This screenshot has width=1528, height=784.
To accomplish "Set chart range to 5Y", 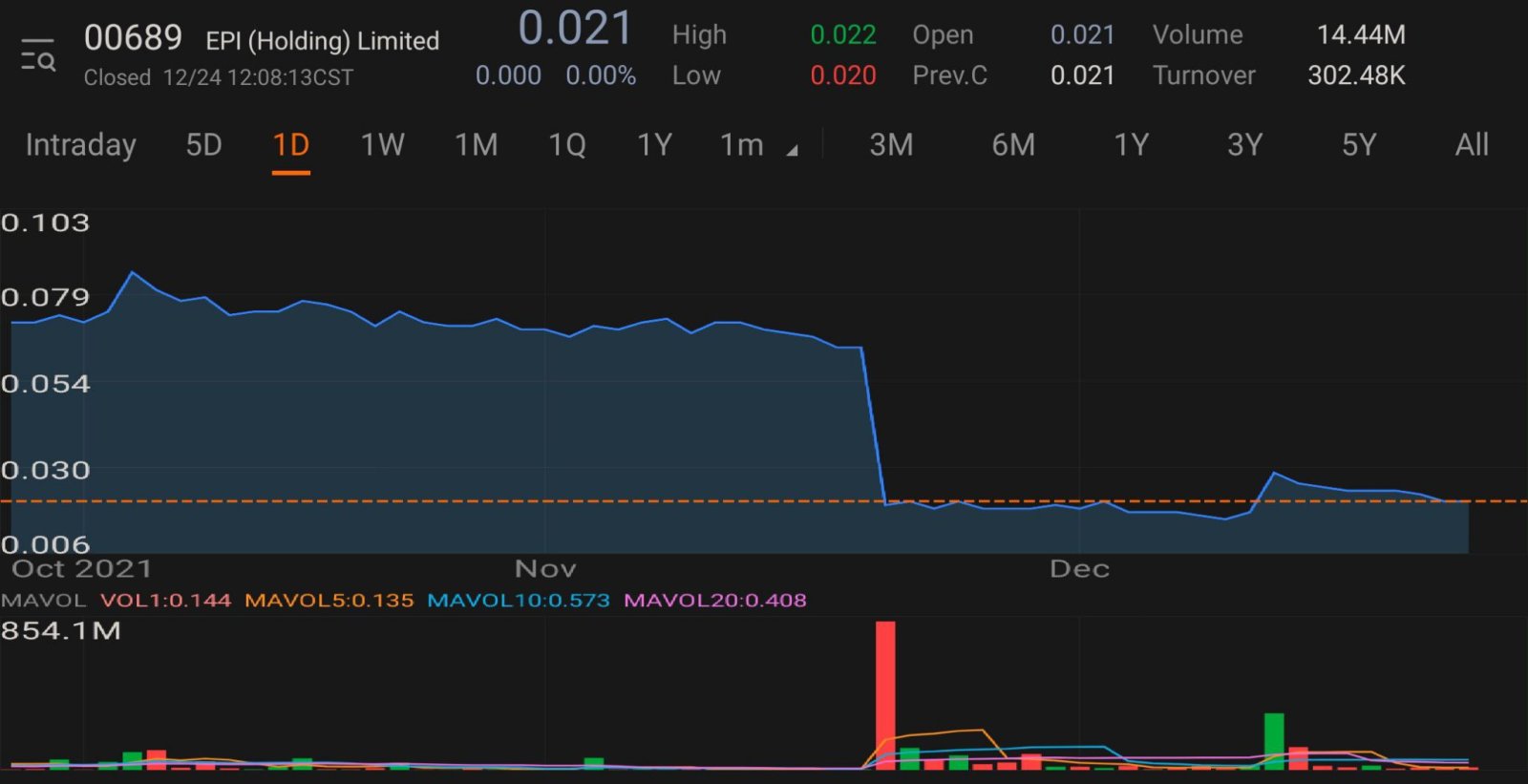I will coord(1359,145).
